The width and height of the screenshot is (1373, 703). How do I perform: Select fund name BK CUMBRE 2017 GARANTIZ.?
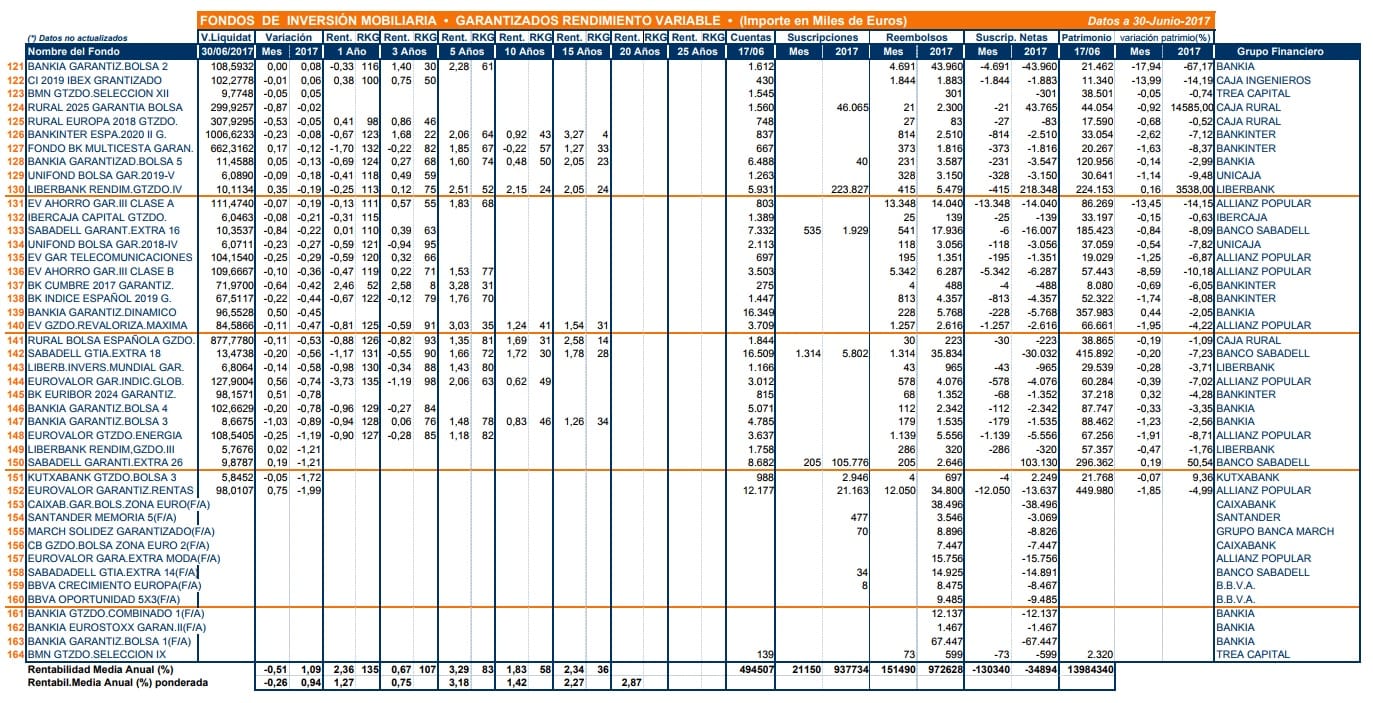[x=100, y=285]
